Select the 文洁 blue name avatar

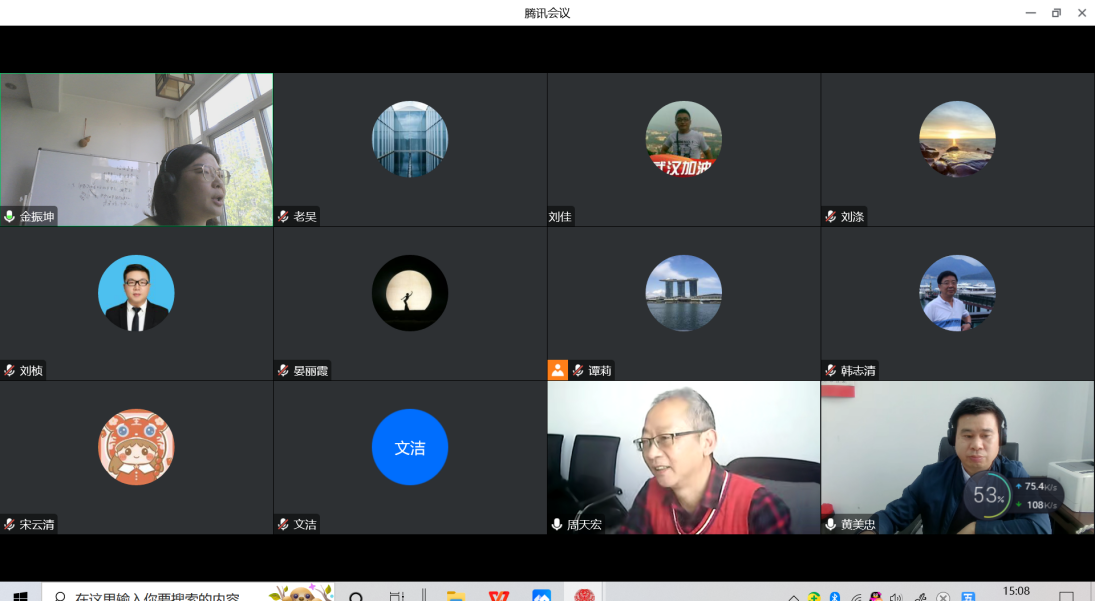(410, 447)
